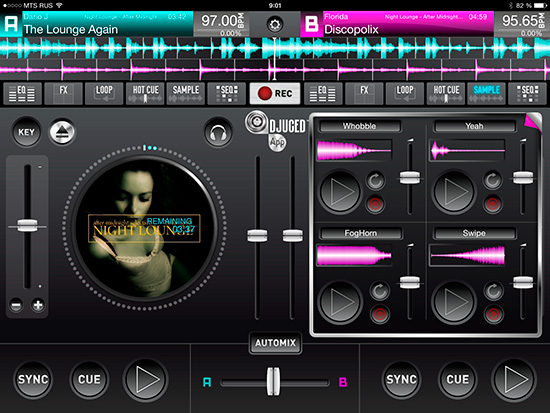
Task: Play deck B track
Action: pos(514,379)
